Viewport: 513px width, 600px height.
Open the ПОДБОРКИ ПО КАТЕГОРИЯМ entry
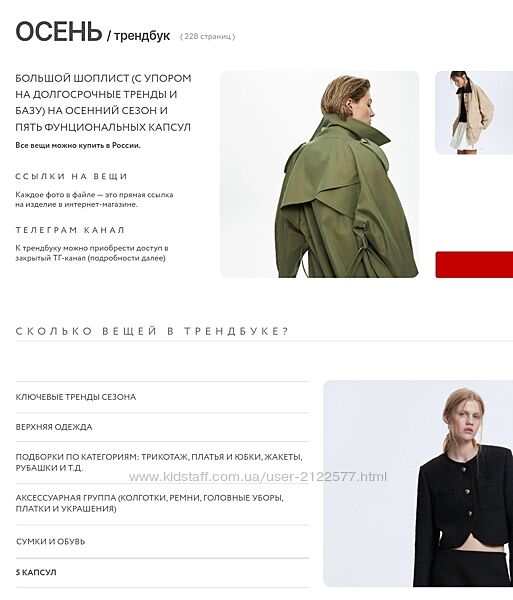pos(163,462)
